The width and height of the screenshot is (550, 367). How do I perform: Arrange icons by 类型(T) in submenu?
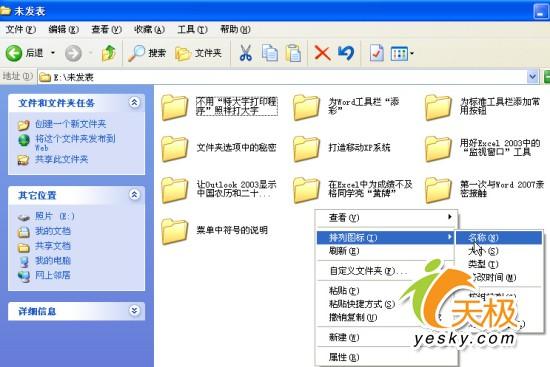click(499, 264)
